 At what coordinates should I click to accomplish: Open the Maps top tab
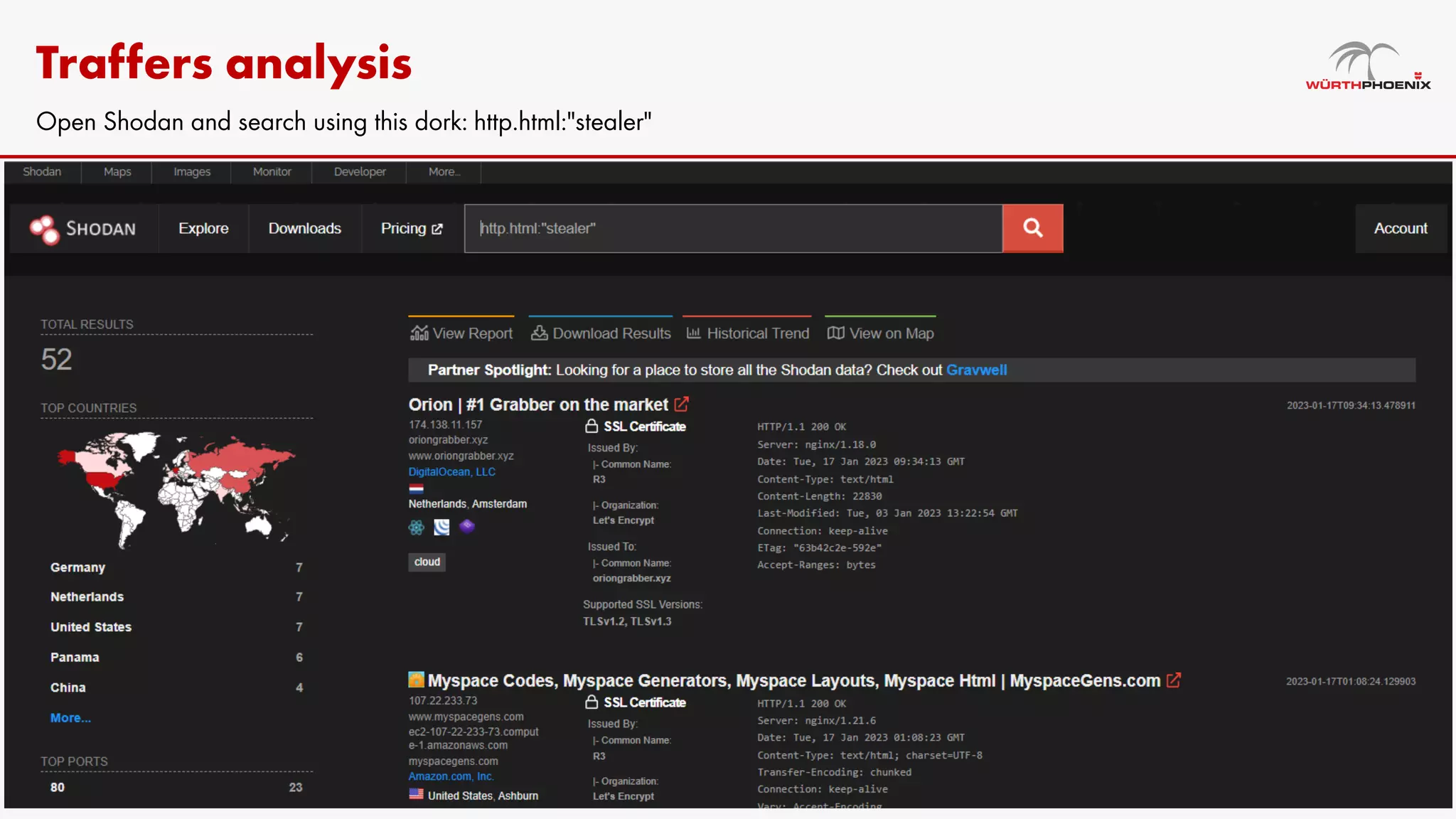click(117, 172)
